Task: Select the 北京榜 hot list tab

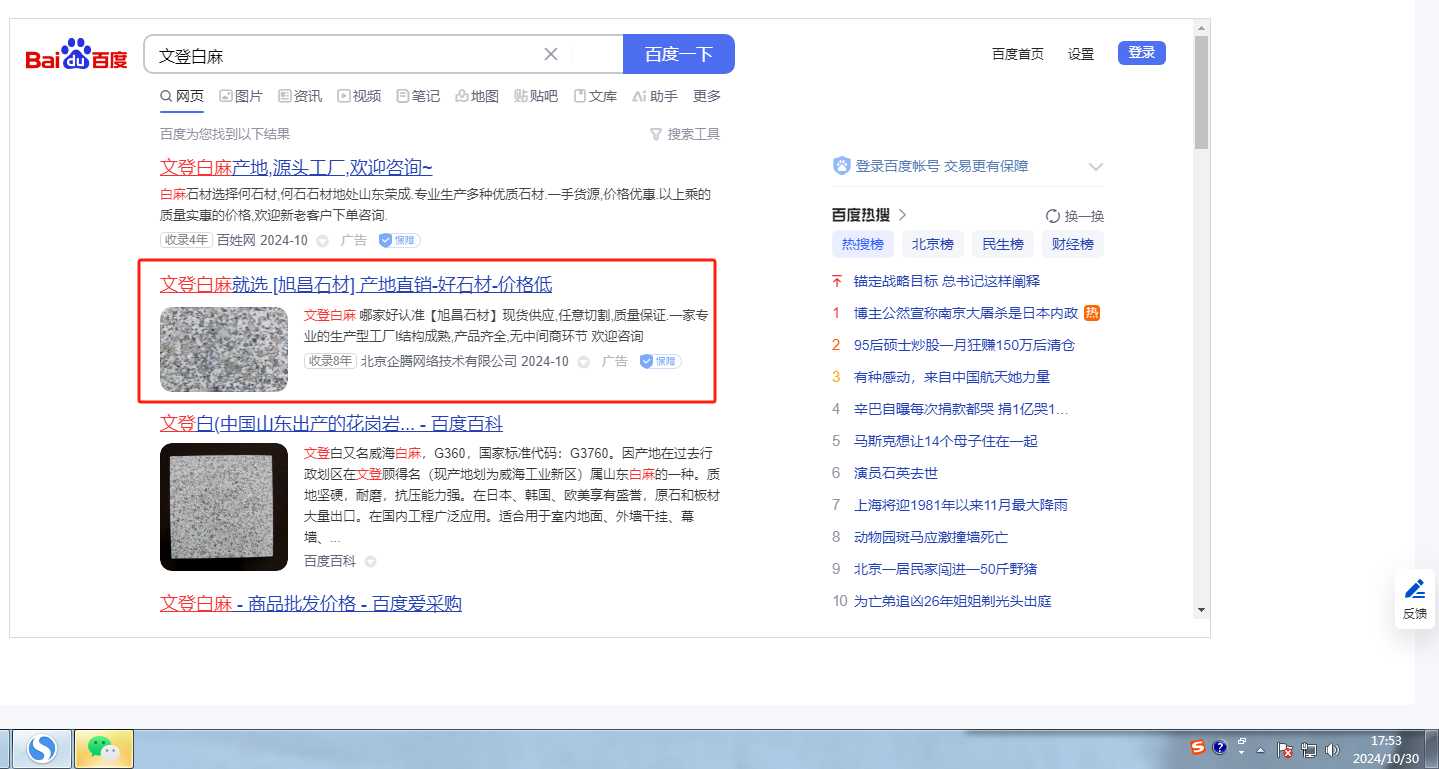Action: (932, 244)
